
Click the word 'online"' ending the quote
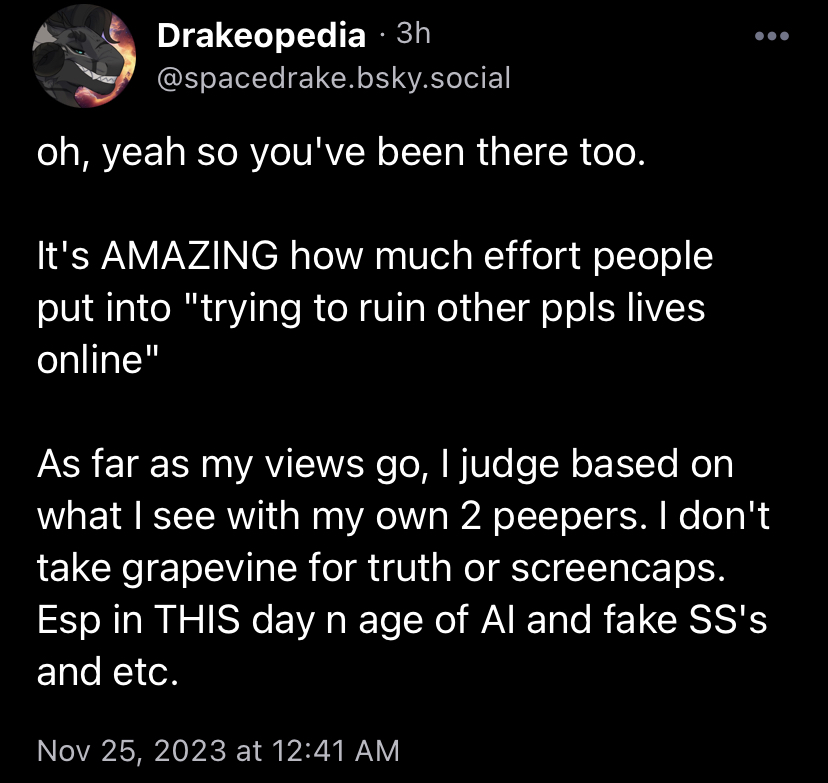coord(98,359)
